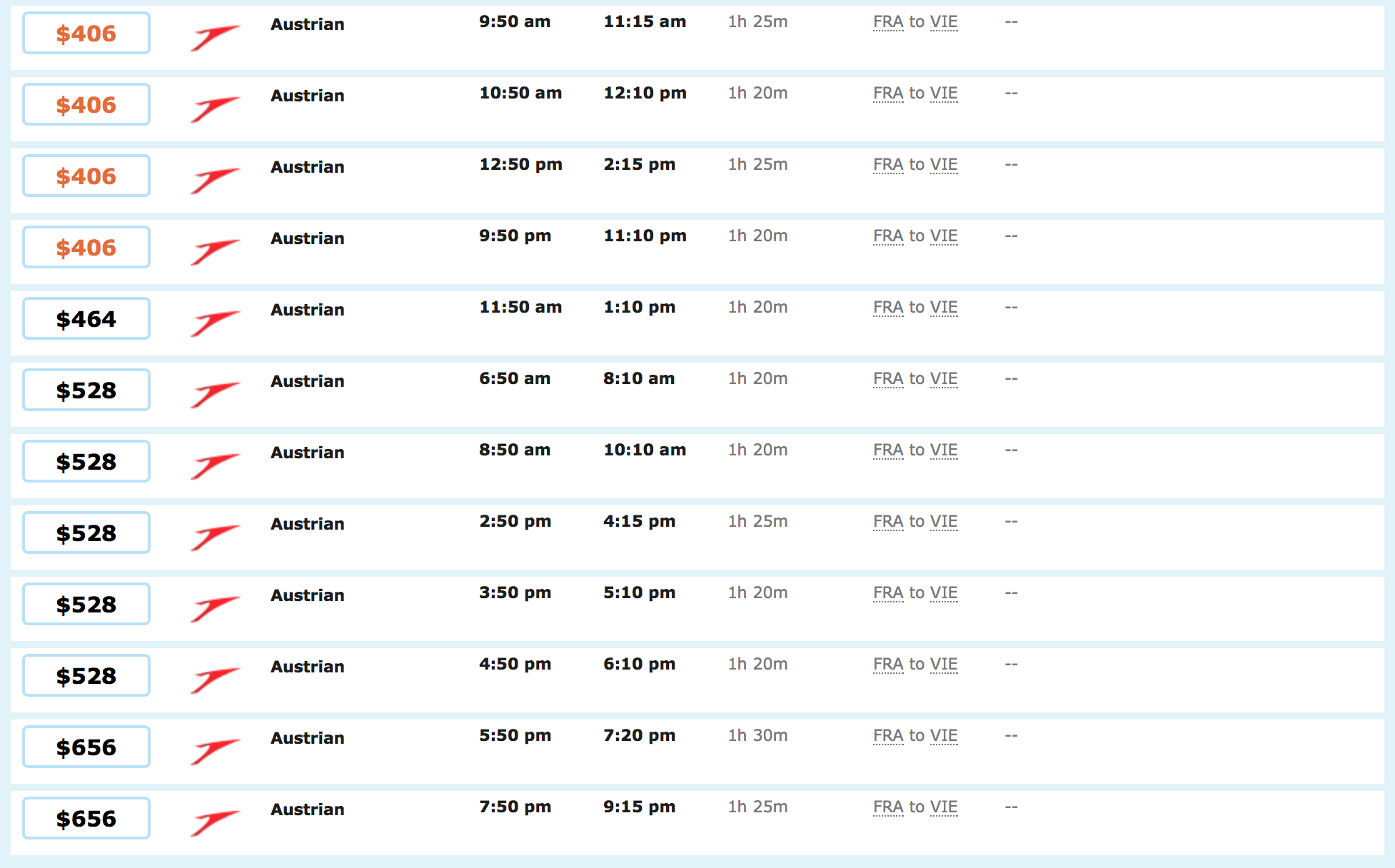Select the $406 fare departing 9:50 am

coord(86,34)
